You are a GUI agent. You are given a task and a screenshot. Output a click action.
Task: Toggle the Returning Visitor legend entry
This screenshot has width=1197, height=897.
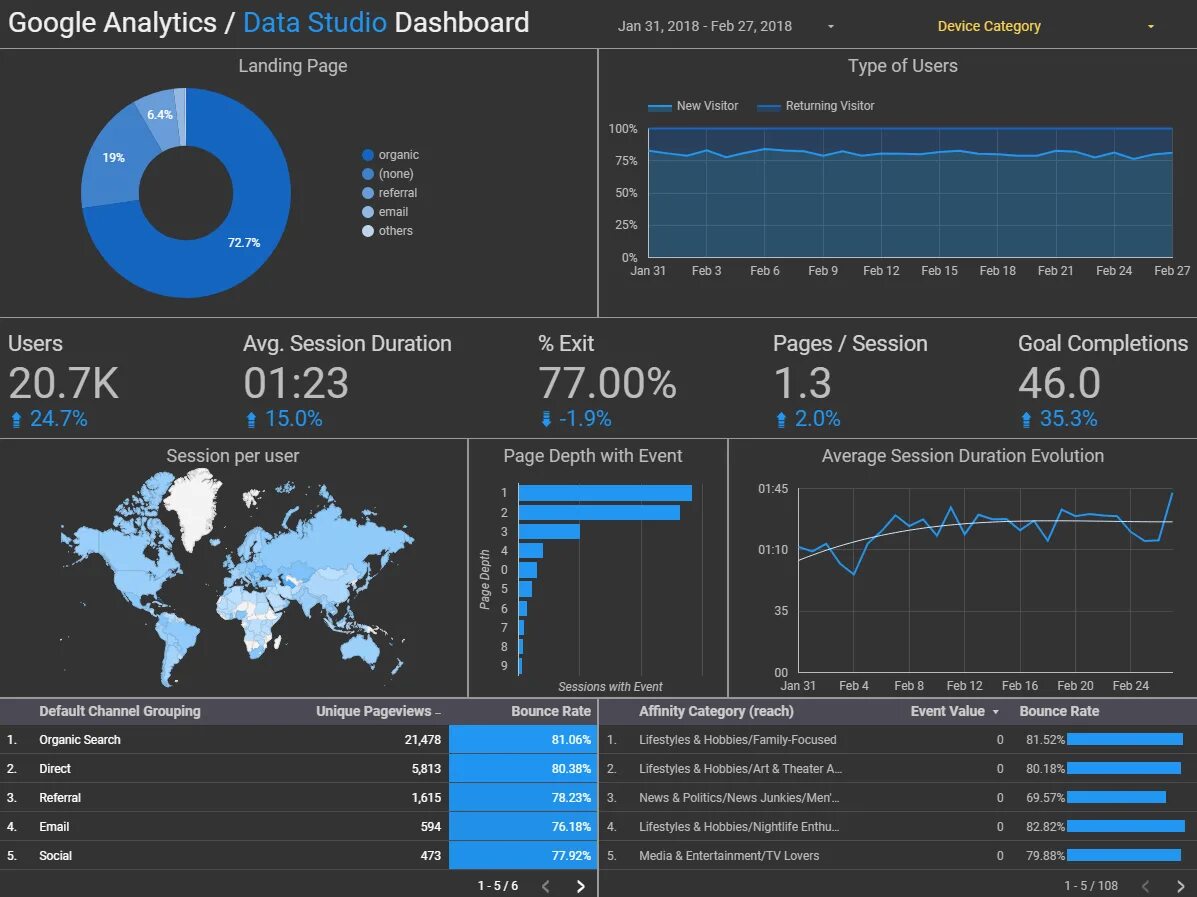pos(815,106)
